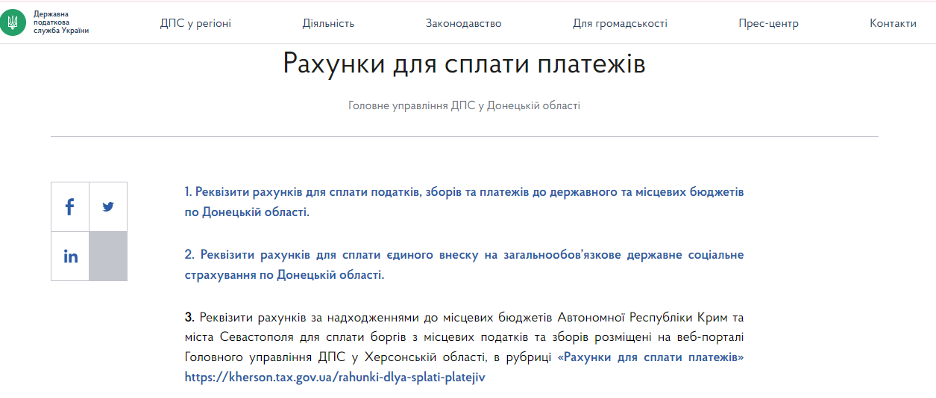Share the page on LinkedIn

70,256
